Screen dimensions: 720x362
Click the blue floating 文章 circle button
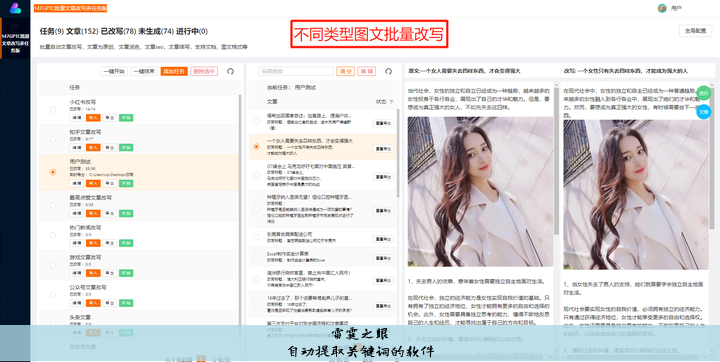[x=703, y=112]
